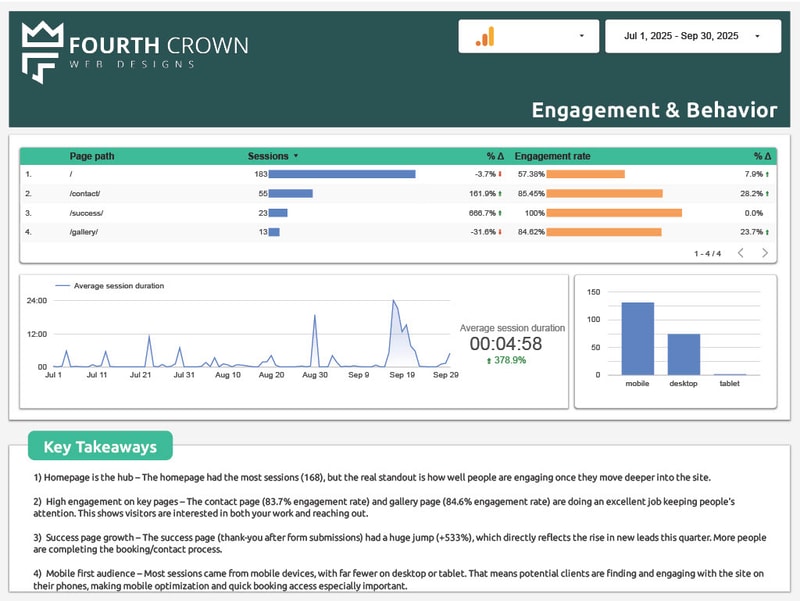Click the green arrow next to 28.2%

tap(767, 193)
